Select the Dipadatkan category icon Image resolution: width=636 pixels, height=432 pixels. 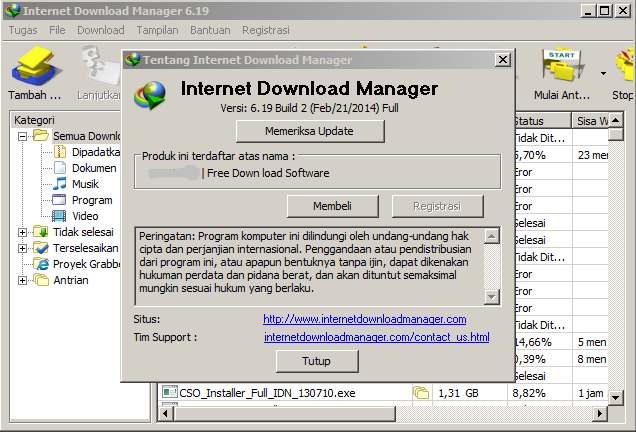point(60,152)
